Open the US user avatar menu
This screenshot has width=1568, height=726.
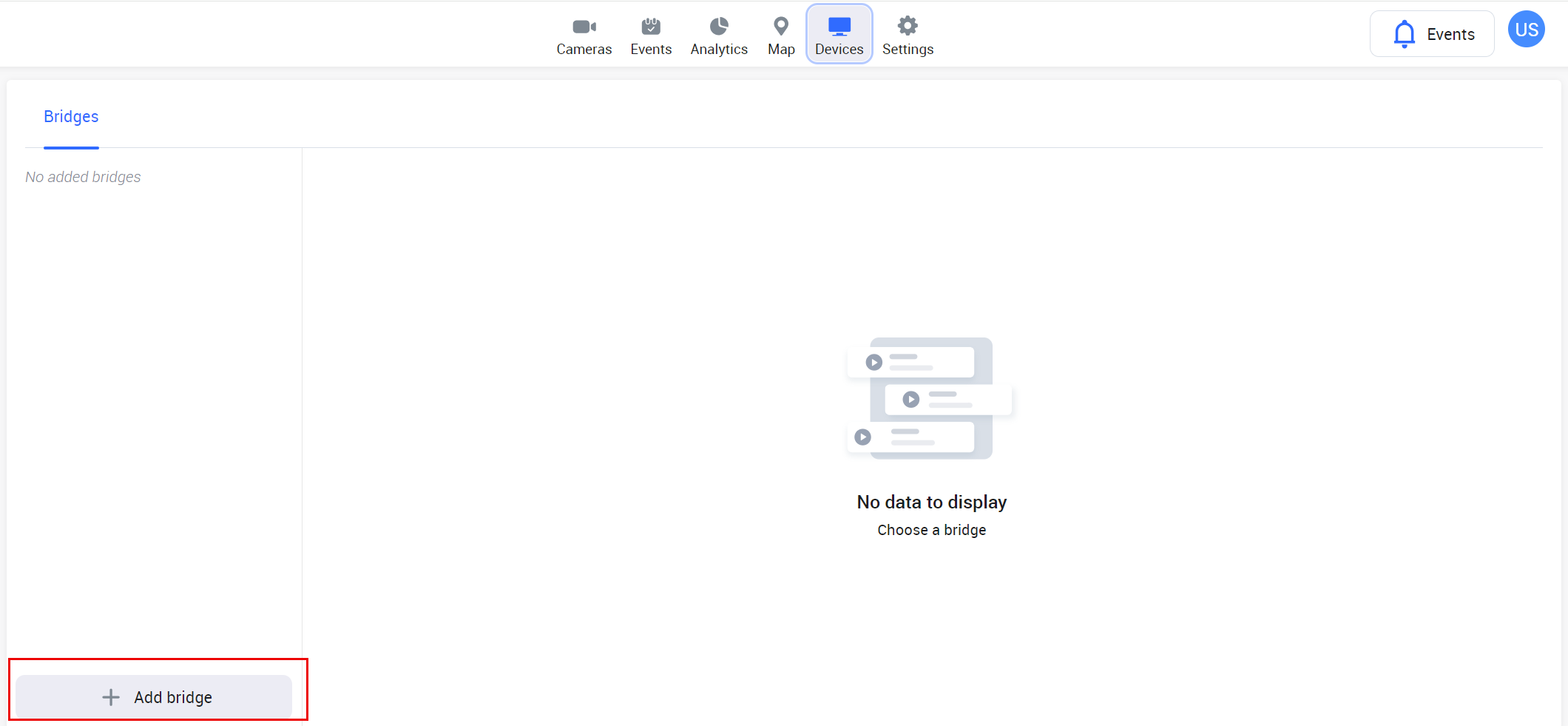point(1526,30)
